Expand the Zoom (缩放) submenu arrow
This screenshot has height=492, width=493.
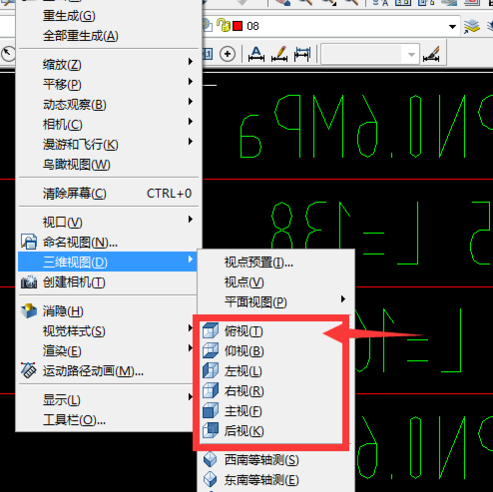point(190,61)
